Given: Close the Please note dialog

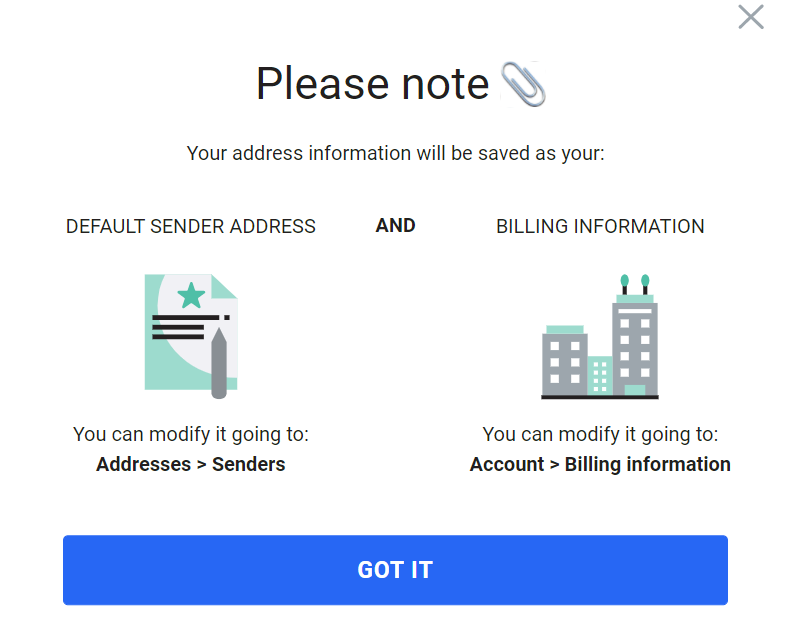Looking at the screenshot, I should tap(751, 17).
